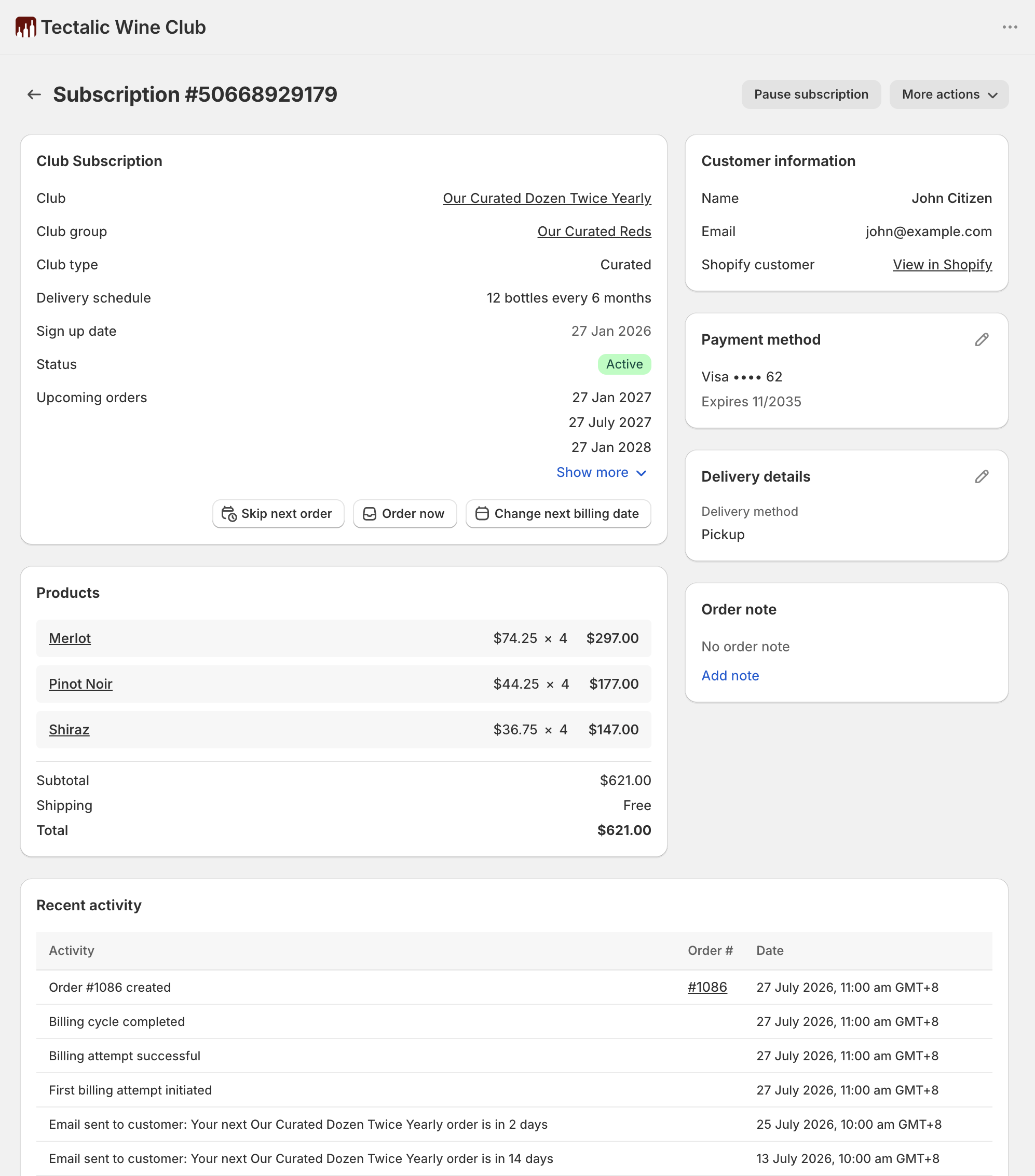Open the Pinot Noir product link
The image size is (1035, 1176).
click(x=80, y=683)
